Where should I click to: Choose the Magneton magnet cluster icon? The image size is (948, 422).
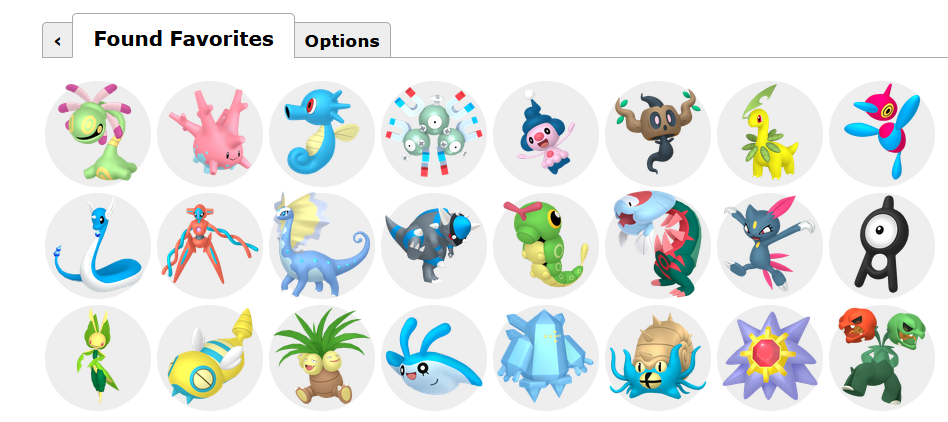click(x=433, y=134)
